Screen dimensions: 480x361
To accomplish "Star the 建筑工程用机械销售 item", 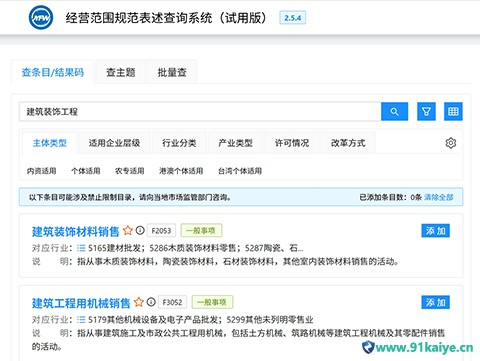I will tap(139, 302).
